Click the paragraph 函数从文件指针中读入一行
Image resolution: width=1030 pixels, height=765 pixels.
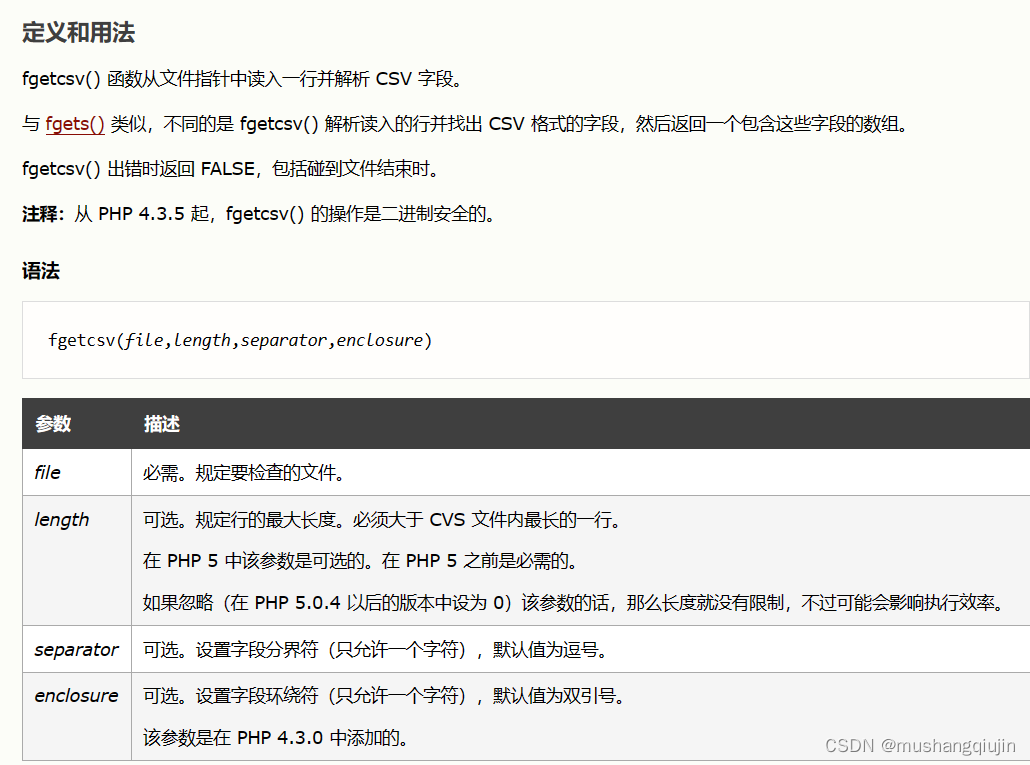pos(242,78)
